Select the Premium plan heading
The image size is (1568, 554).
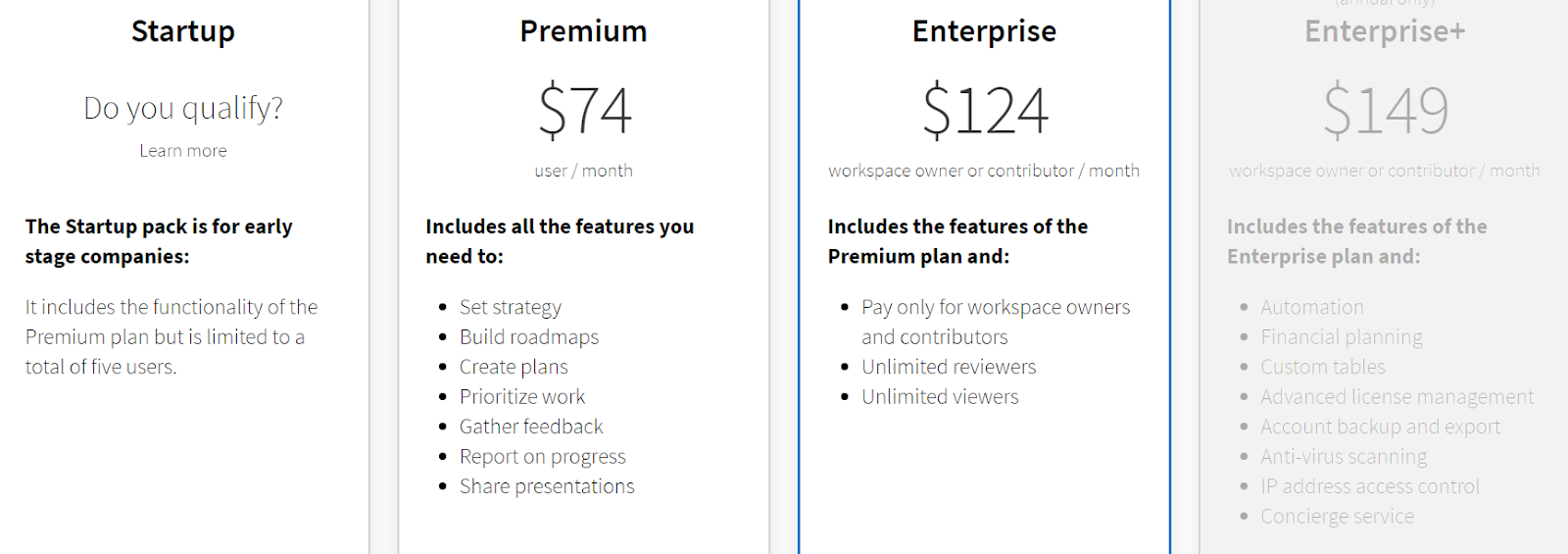pos(583,31)
